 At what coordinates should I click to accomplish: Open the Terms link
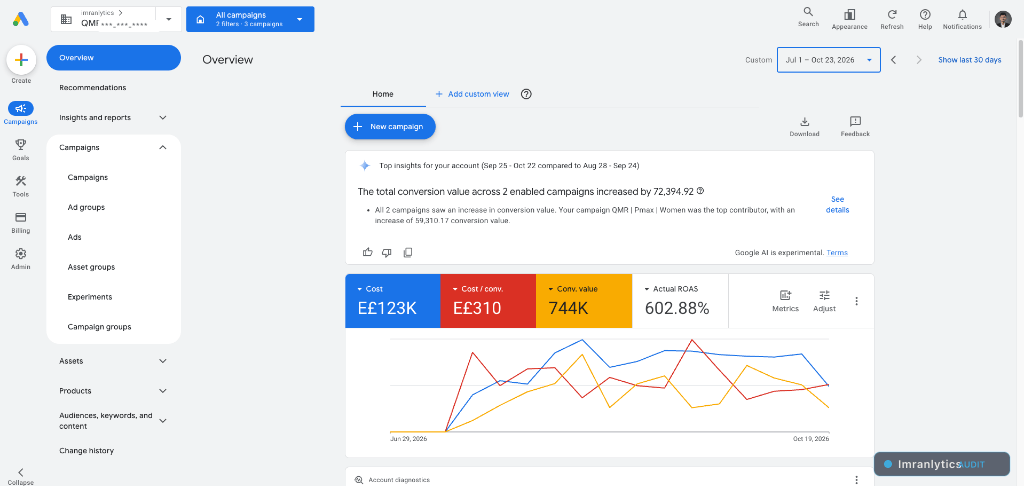tap(837, 253)
